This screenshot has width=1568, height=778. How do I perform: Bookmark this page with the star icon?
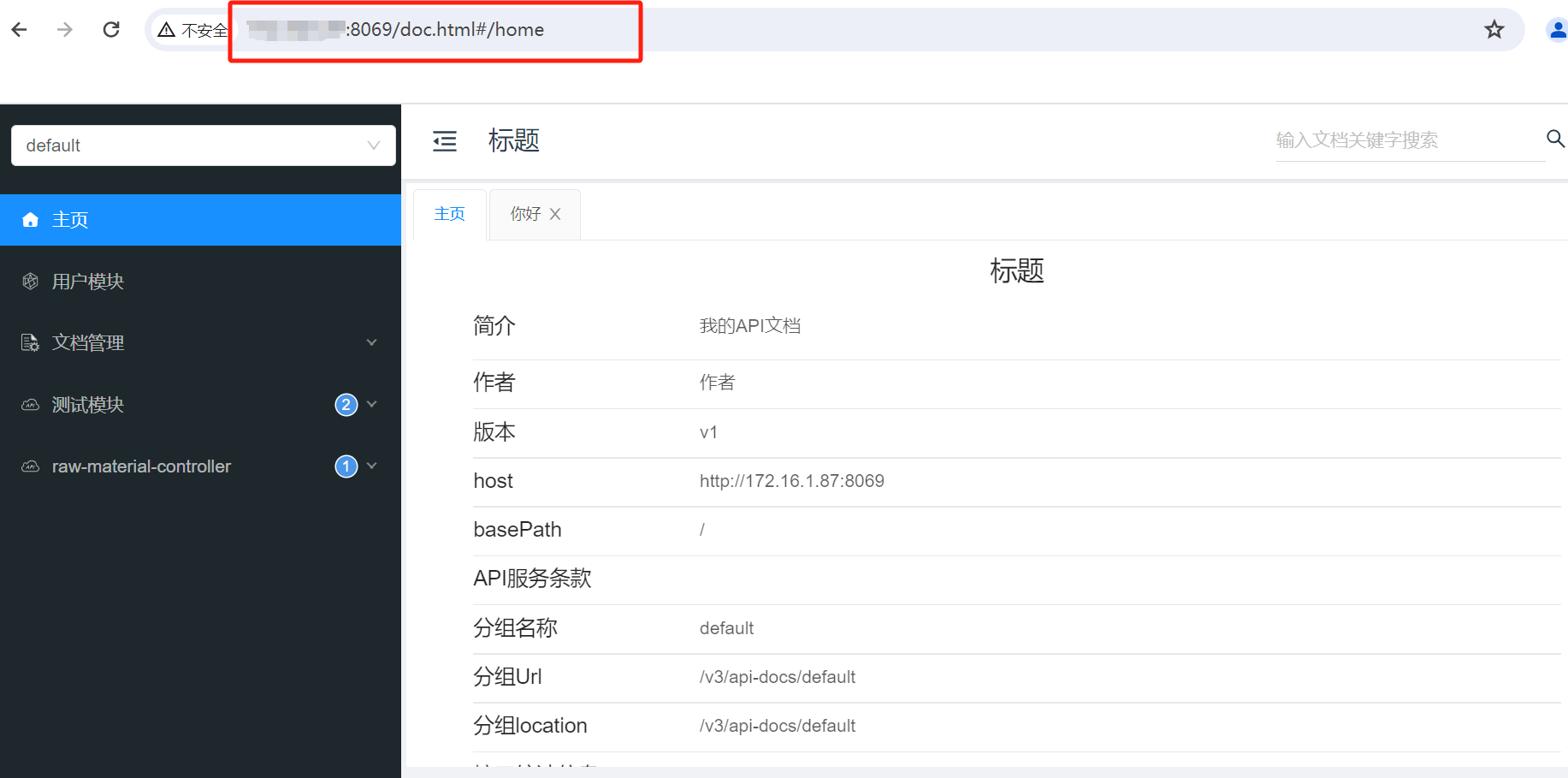(x=1494, y=30)
